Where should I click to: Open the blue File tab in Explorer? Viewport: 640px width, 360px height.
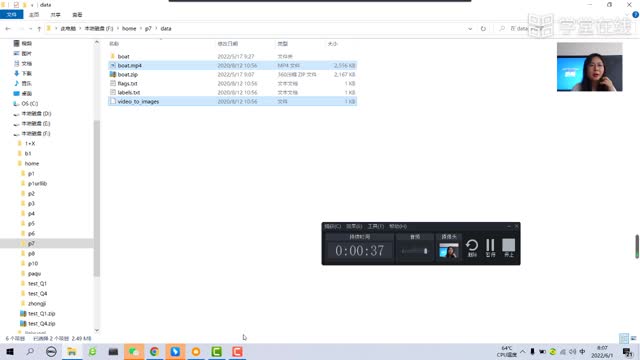[x=11, y=15]
